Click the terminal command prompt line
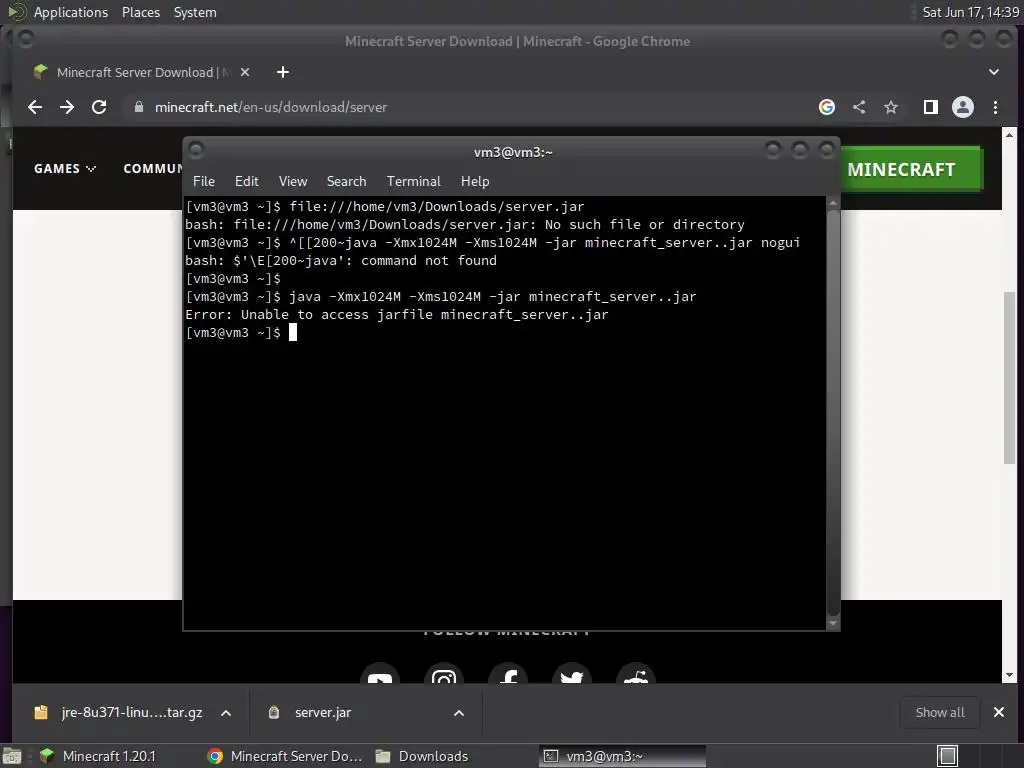 (x=504, y=332)
